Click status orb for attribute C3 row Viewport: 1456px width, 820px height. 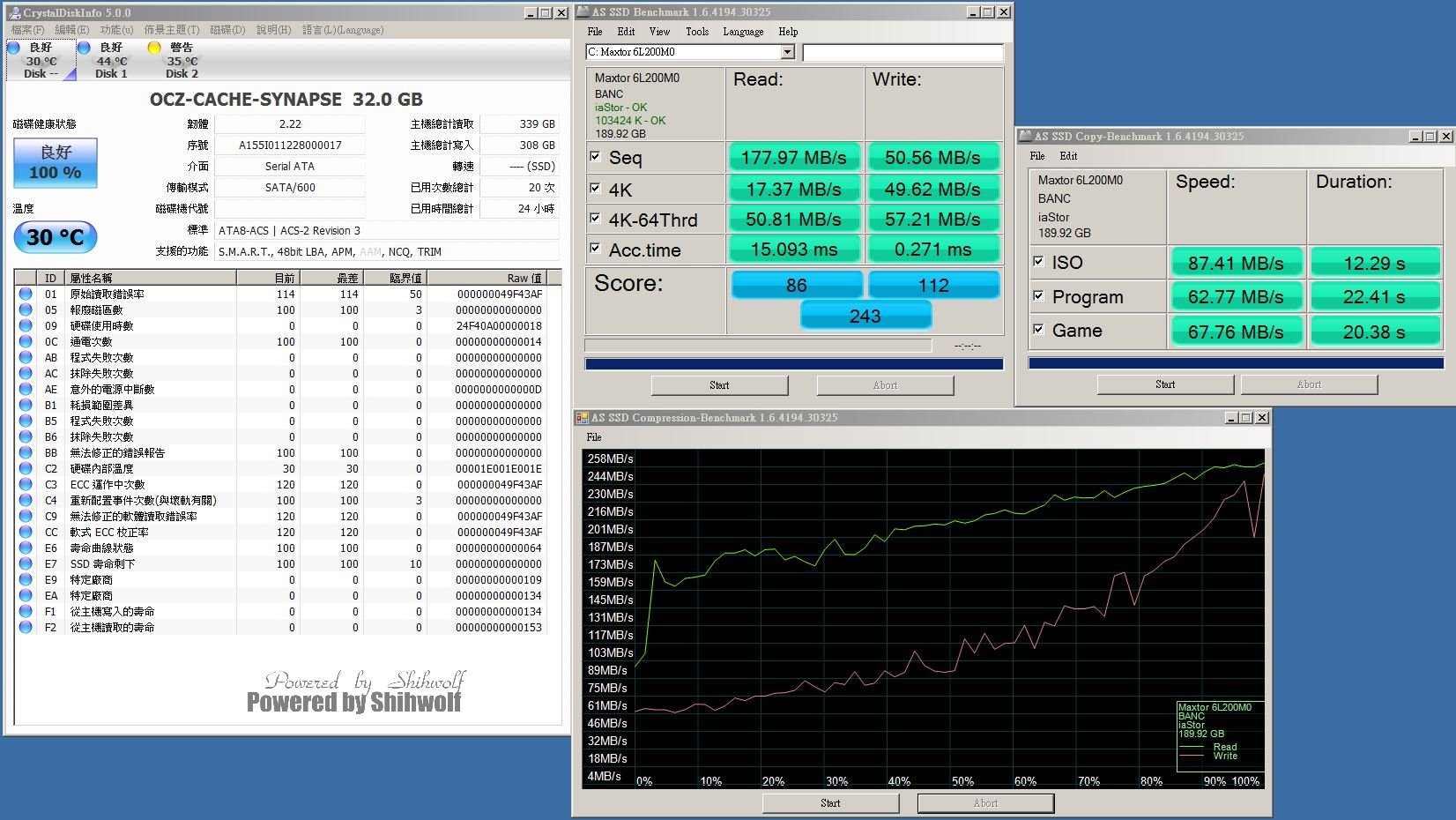click(26, 484)
